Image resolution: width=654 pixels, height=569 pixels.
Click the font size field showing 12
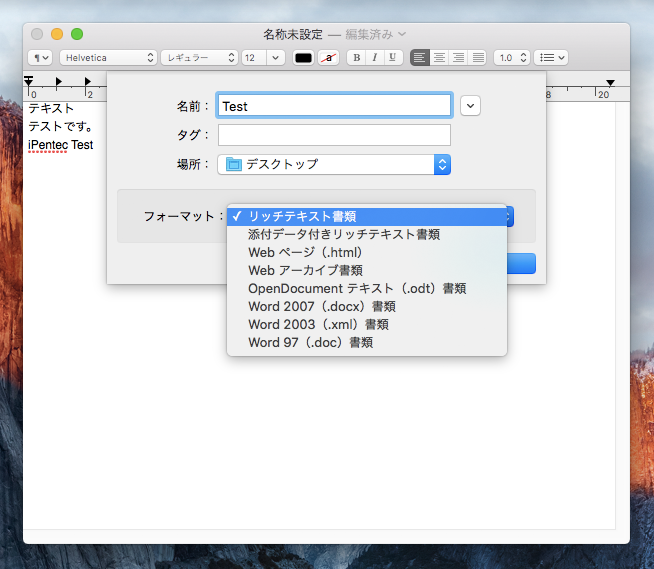pos(254,58)
